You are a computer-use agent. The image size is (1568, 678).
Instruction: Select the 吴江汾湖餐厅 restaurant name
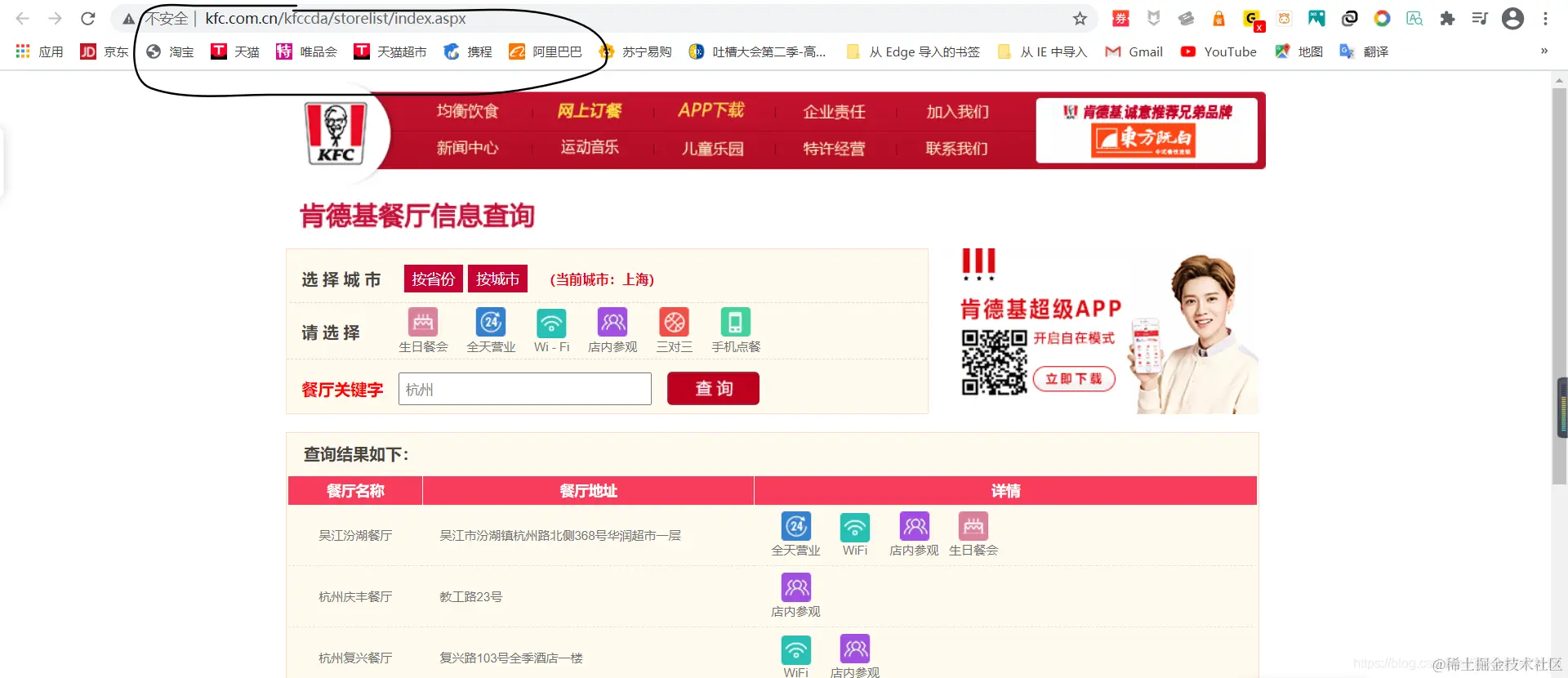(x=355, y=536)
